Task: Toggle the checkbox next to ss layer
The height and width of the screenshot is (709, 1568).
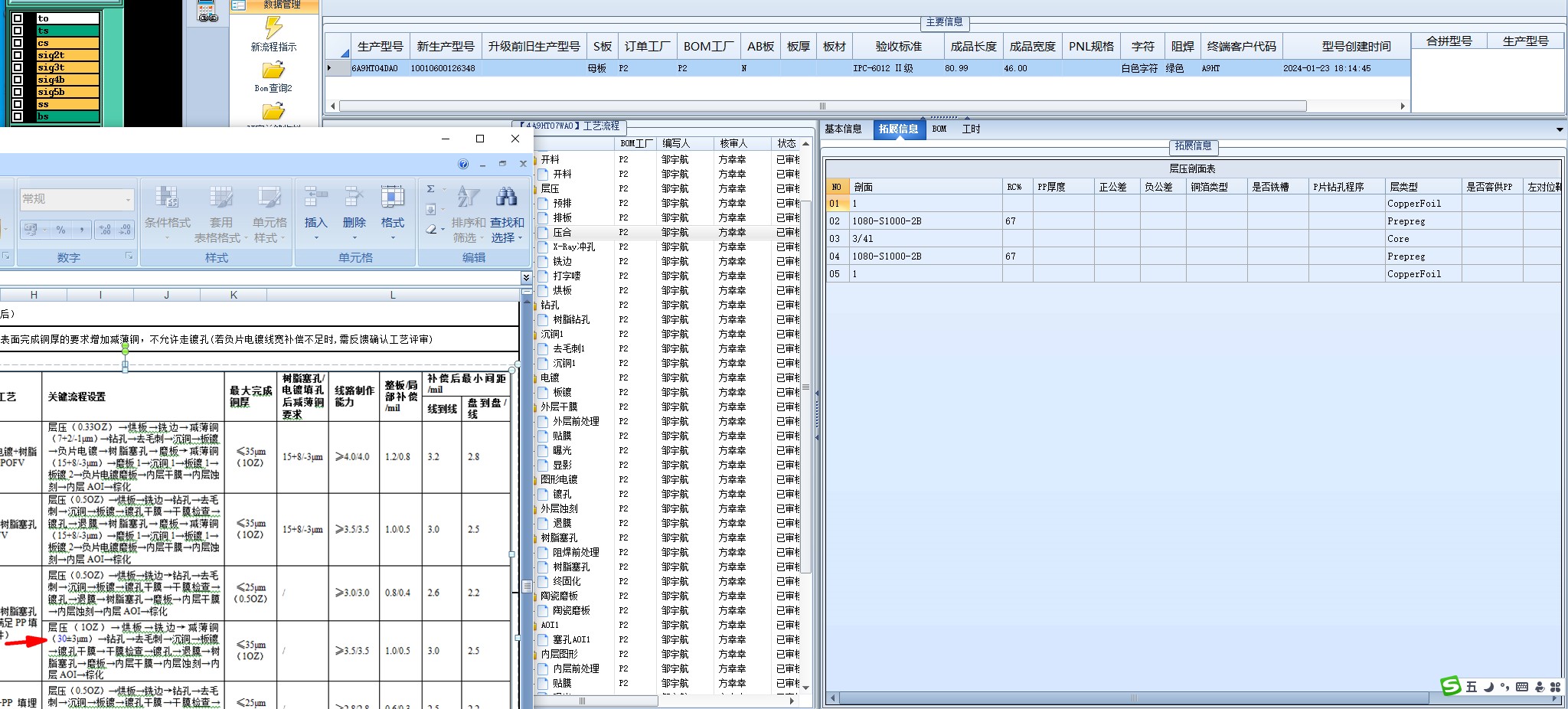Action: point(18,104)
